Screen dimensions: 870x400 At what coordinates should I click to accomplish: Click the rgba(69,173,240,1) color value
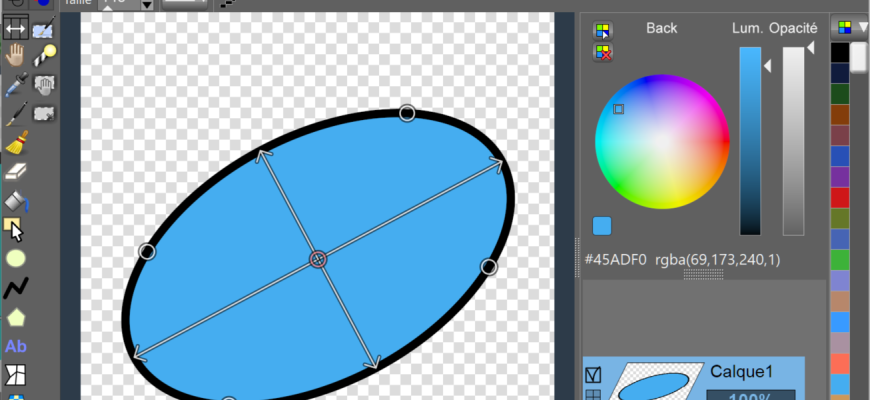click(x=717, y=260)
